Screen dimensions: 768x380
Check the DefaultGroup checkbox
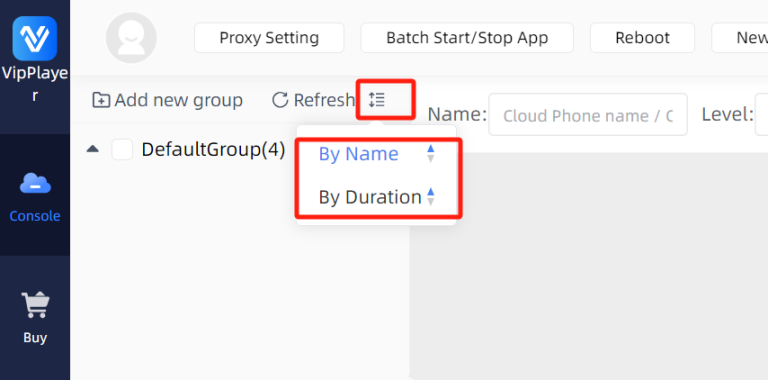(122, 149)
